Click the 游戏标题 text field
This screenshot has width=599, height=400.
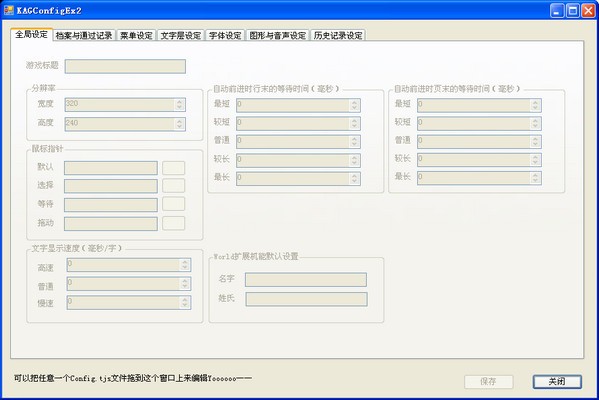click(125, 66)
